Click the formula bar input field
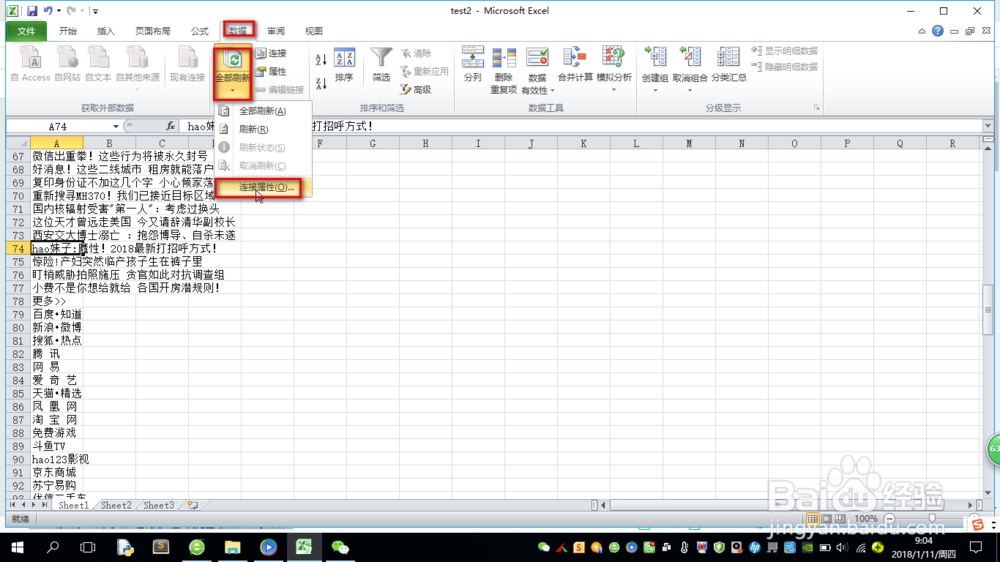 click(580, 126)
